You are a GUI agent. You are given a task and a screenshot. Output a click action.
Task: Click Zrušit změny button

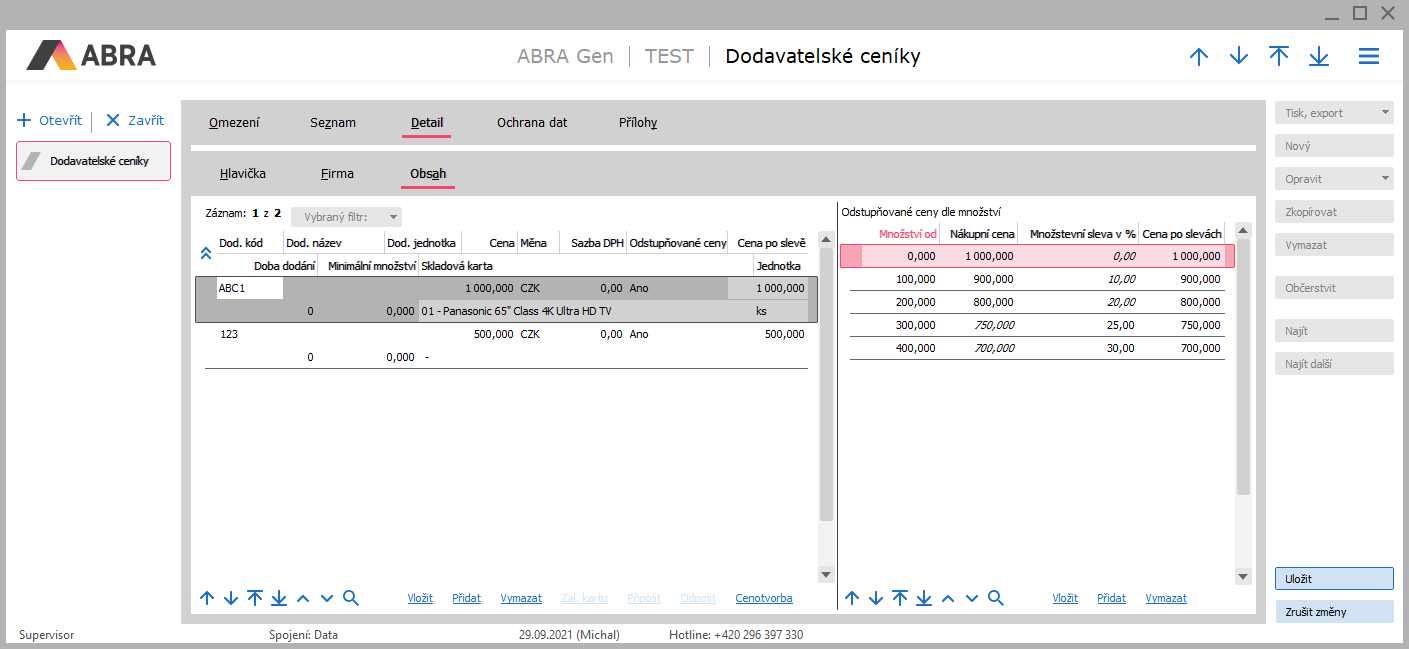(1334, 612)
